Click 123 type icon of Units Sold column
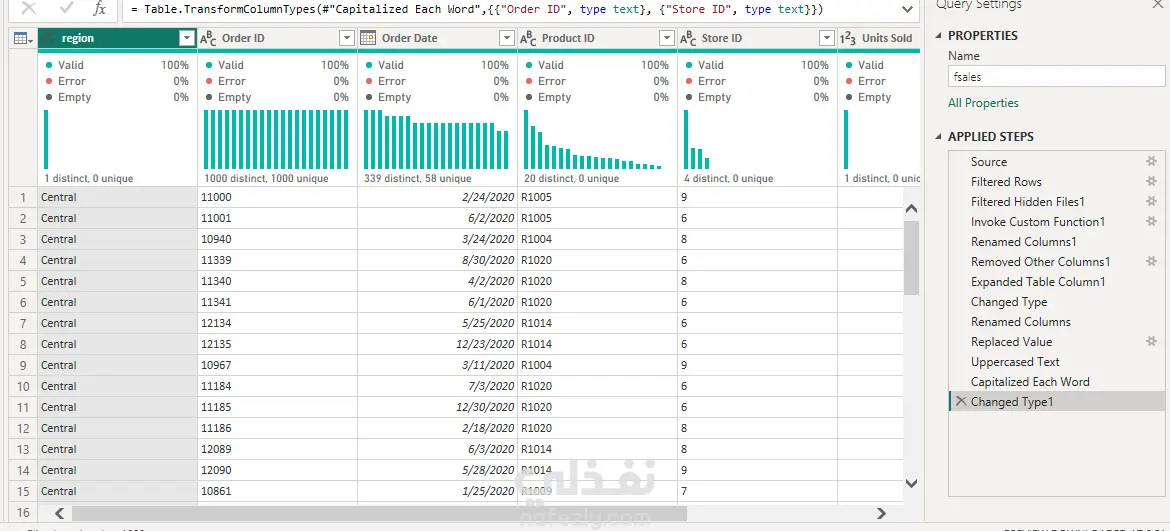1170x531 pixels. click(848, 38)
